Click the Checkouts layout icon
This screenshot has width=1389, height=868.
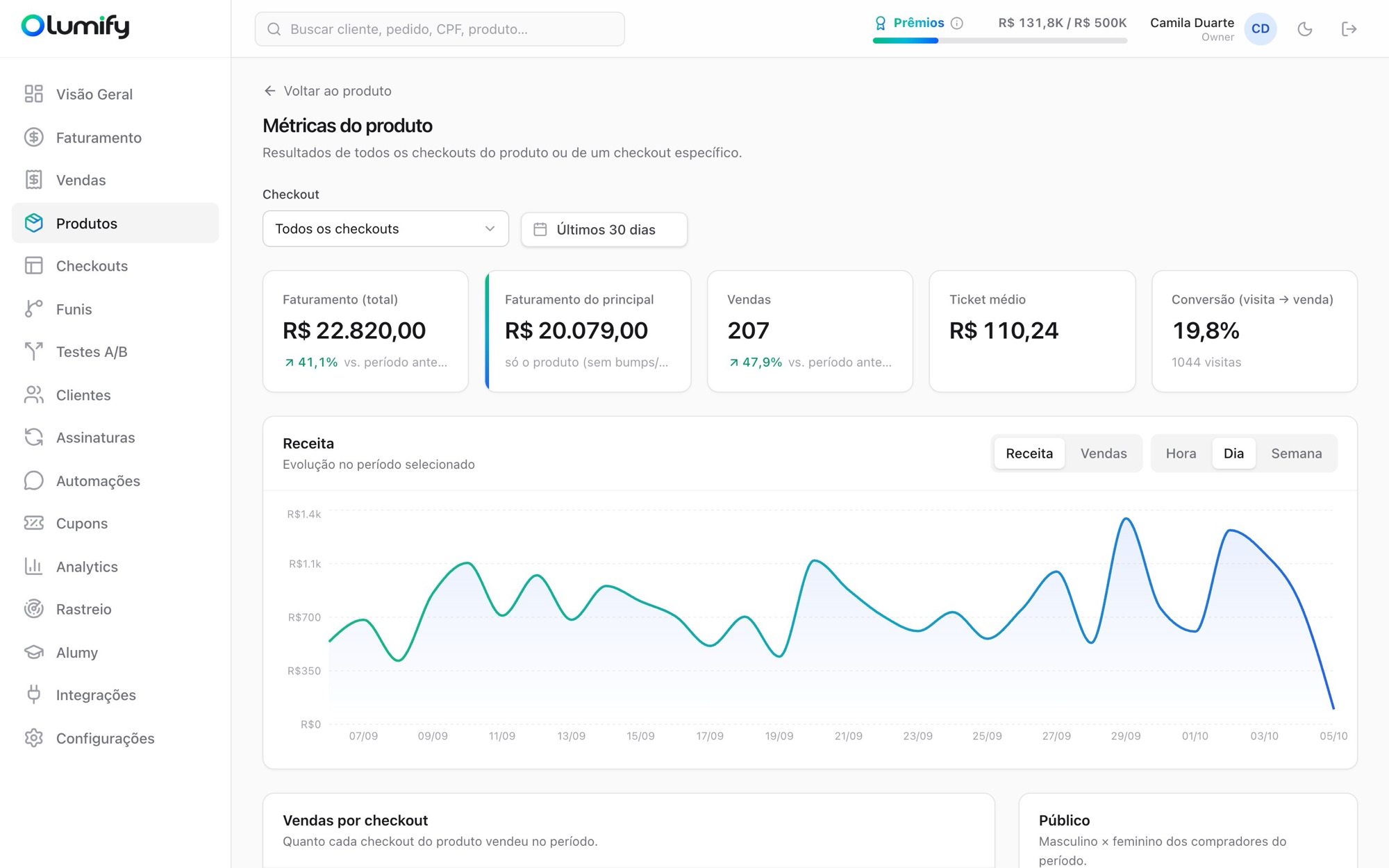(x=33, y=266)
